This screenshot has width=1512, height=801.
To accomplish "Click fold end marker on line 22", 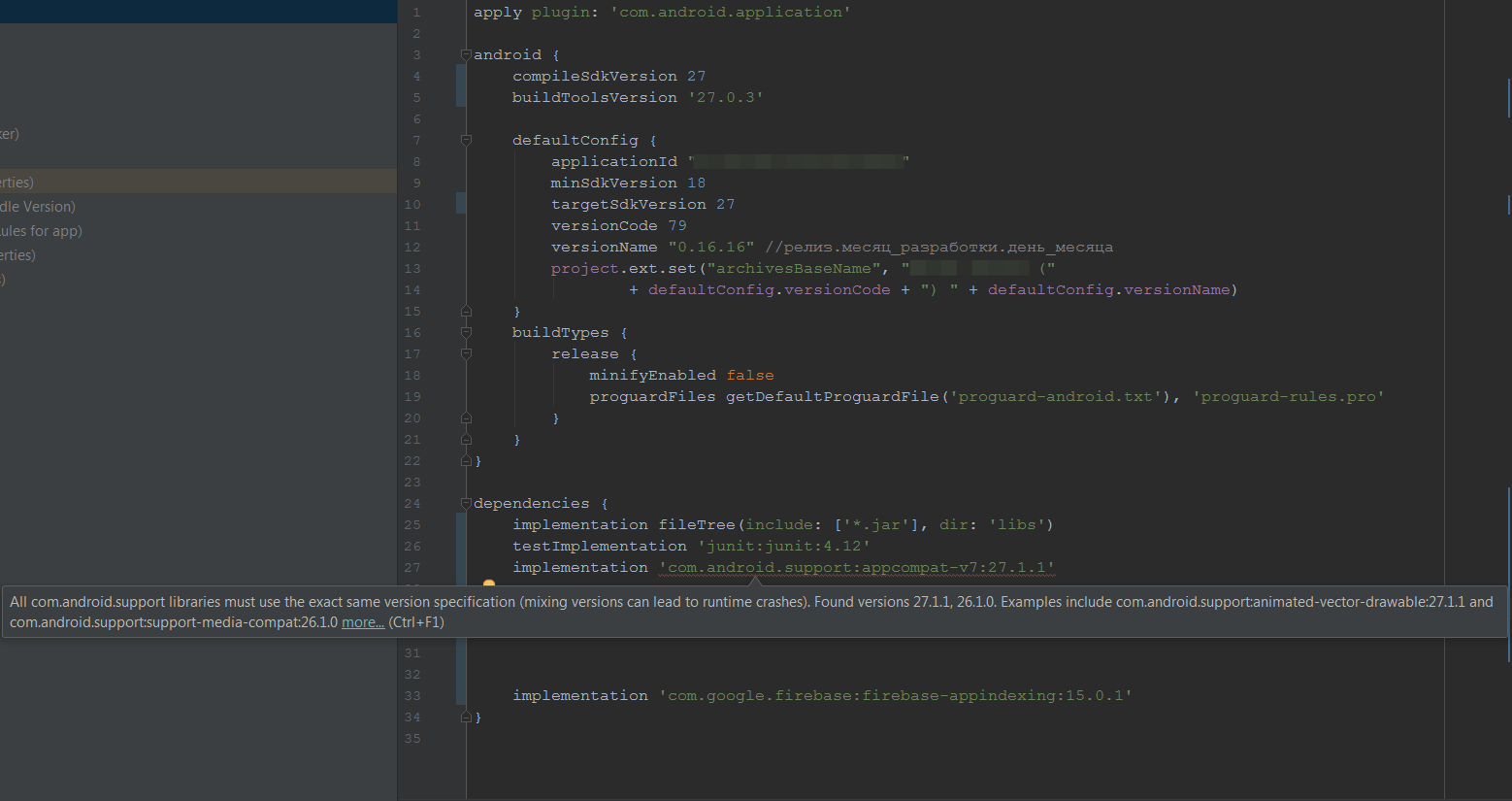I will 466,461.
